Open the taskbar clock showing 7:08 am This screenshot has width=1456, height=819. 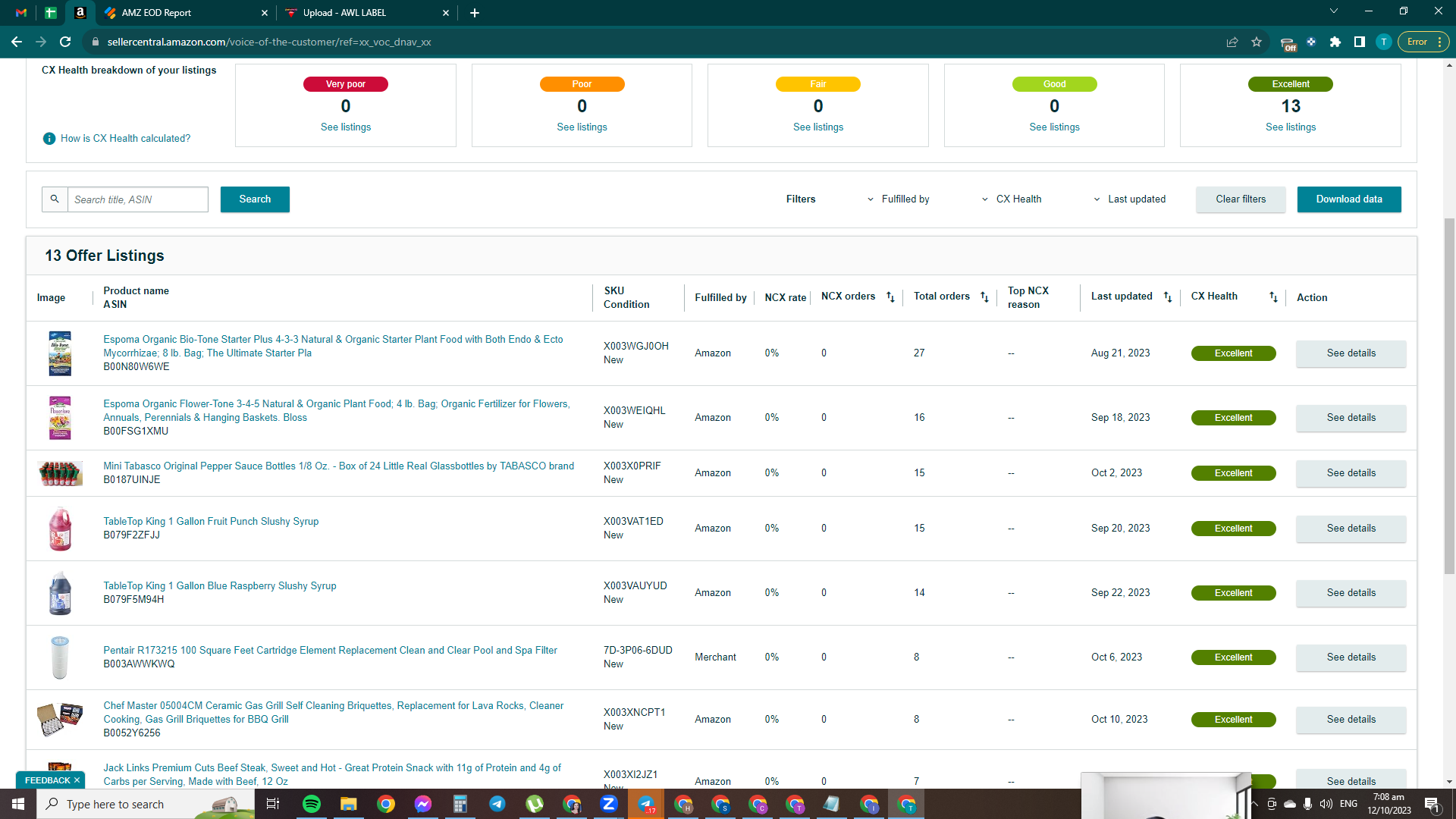tap(1389, 804)
